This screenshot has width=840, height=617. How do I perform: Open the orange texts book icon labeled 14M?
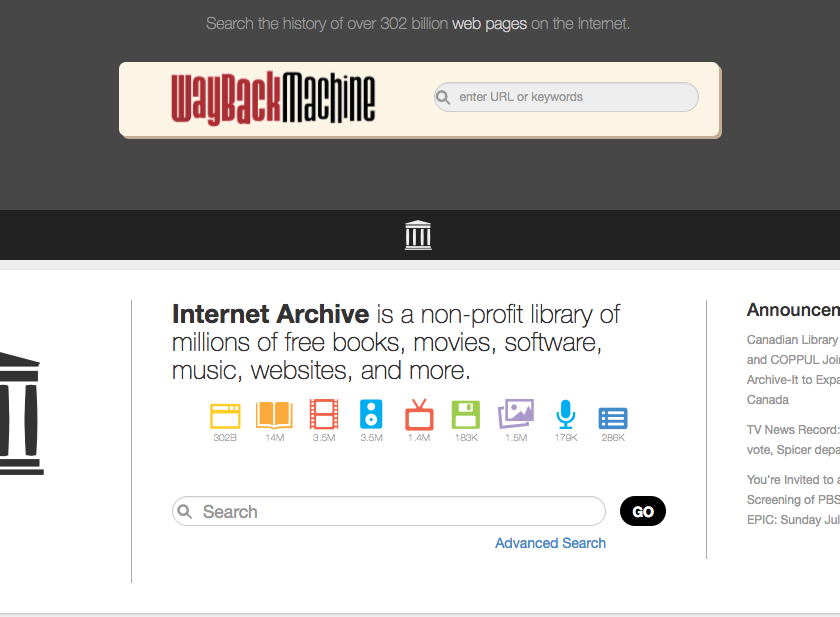click(x=274, y=415)
